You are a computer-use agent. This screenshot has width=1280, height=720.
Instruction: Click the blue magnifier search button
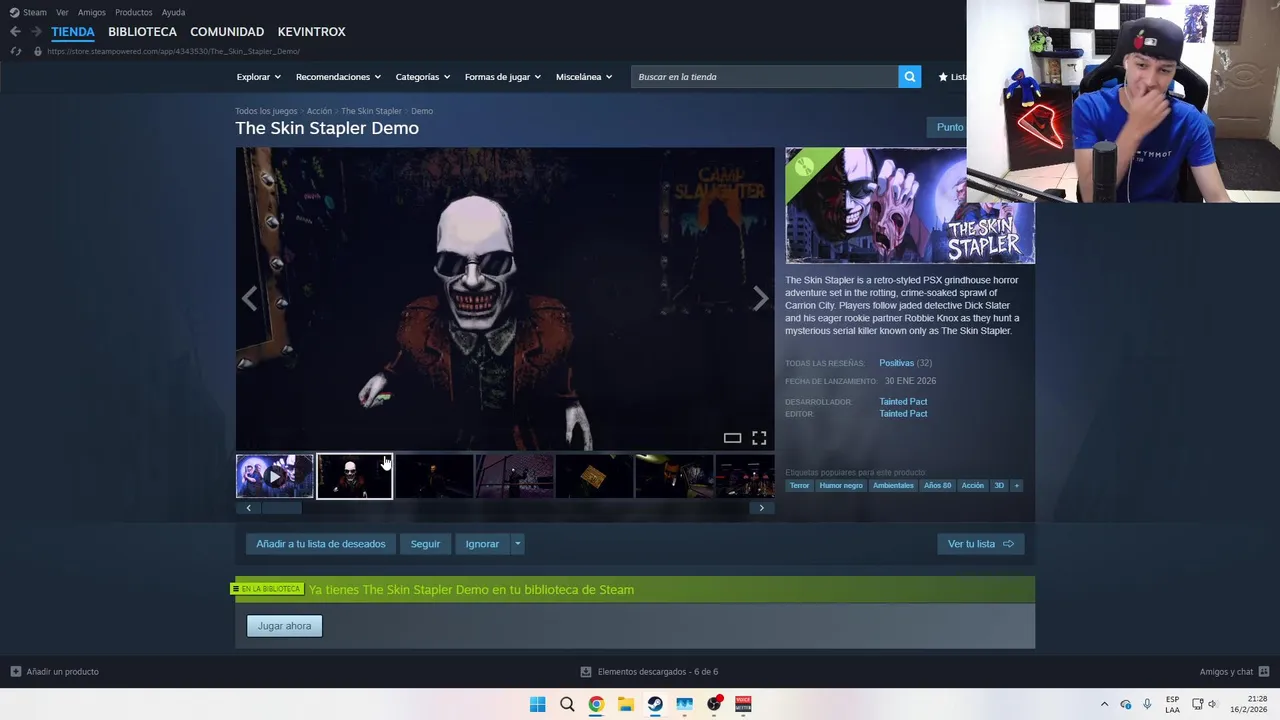pos(909,77)
